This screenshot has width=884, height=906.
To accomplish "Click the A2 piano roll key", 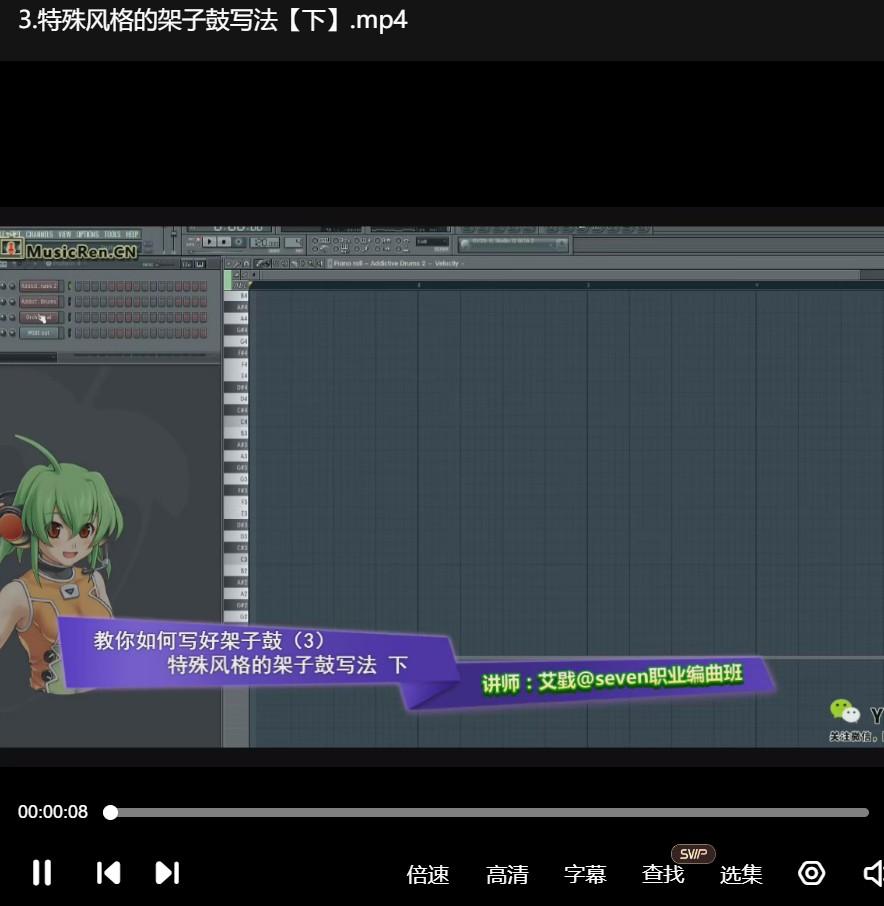I will (236, 593).
